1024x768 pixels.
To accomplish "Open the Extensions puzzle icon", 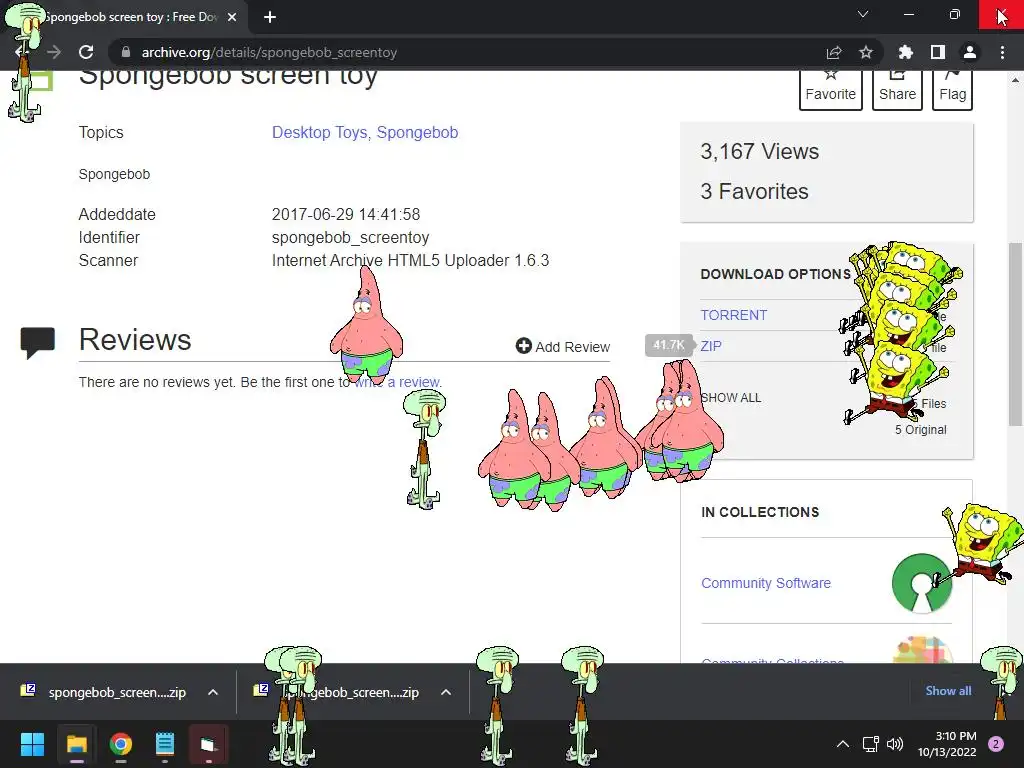I will click(x=905, y=52).
